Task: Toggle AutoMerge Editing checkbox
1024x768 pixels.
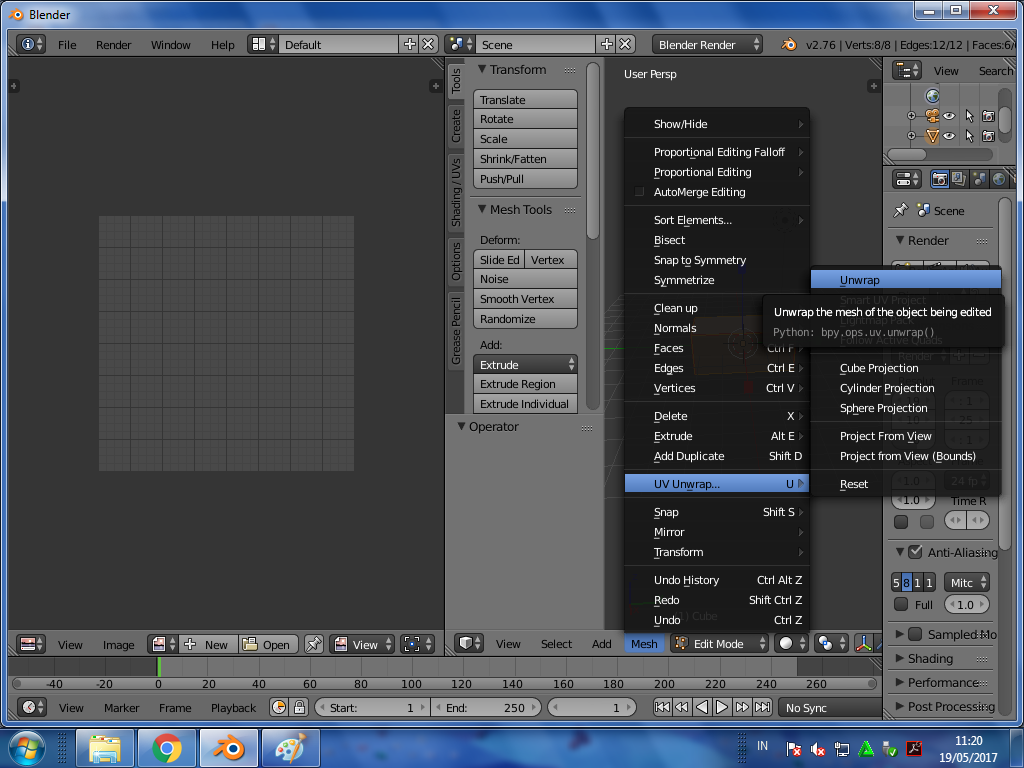Action: (639, 192)
